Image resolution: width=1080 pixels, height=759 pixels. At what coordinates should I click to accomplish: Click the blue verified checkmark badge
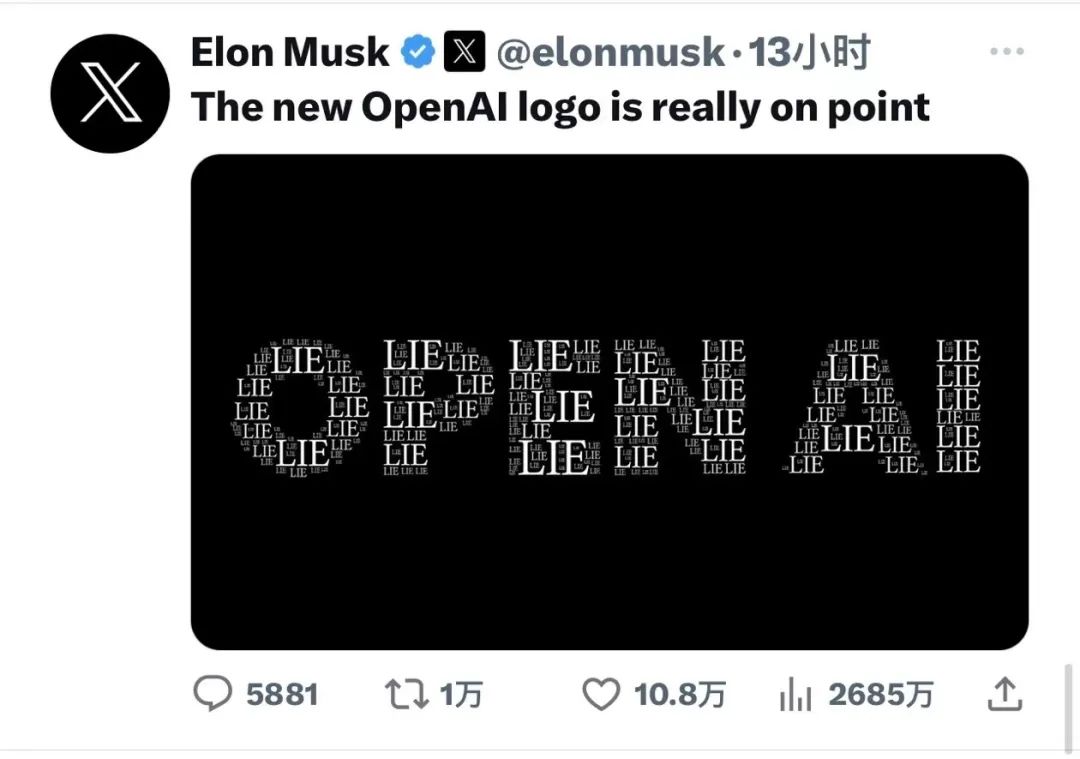point(417,53)
